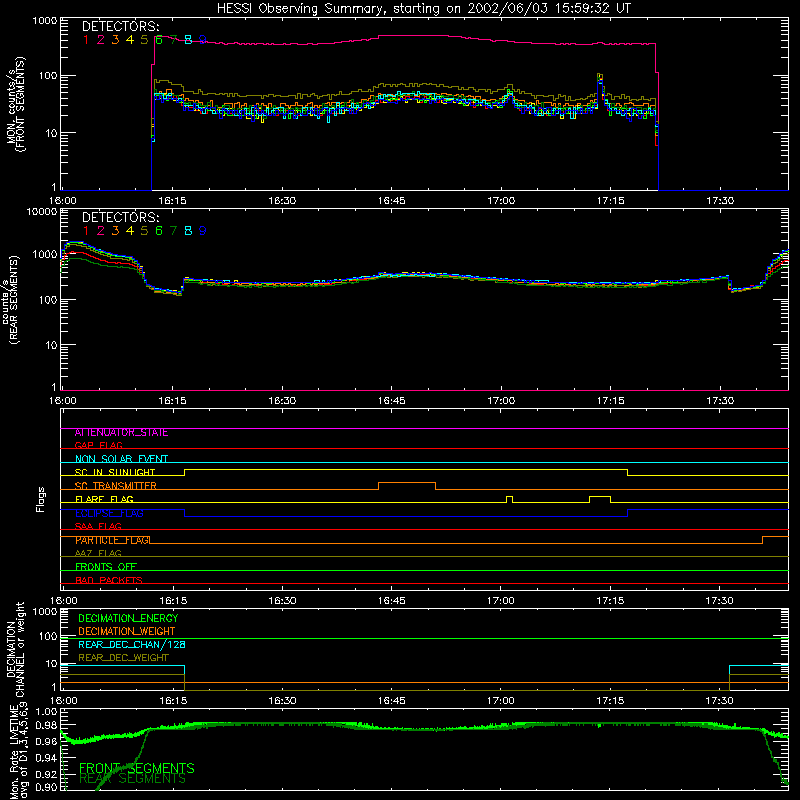This screenshot has width=800, height=800.
Task: Click the REAR_DEC_WEIGHT legend entry
Action: [123, 658]
